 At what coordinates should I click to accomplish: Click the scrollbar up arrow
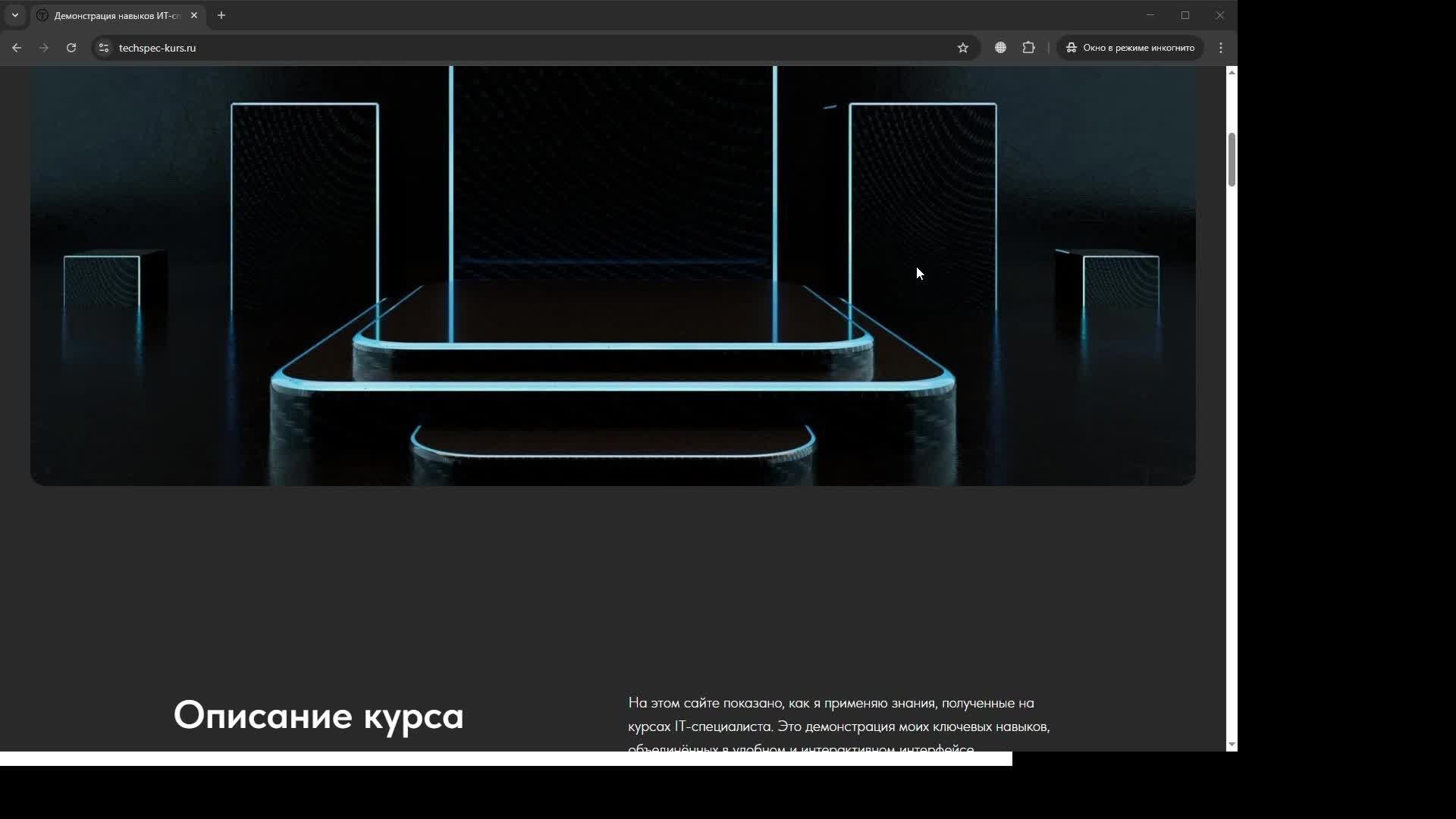pyautogui.click(x=1232, y=72)
